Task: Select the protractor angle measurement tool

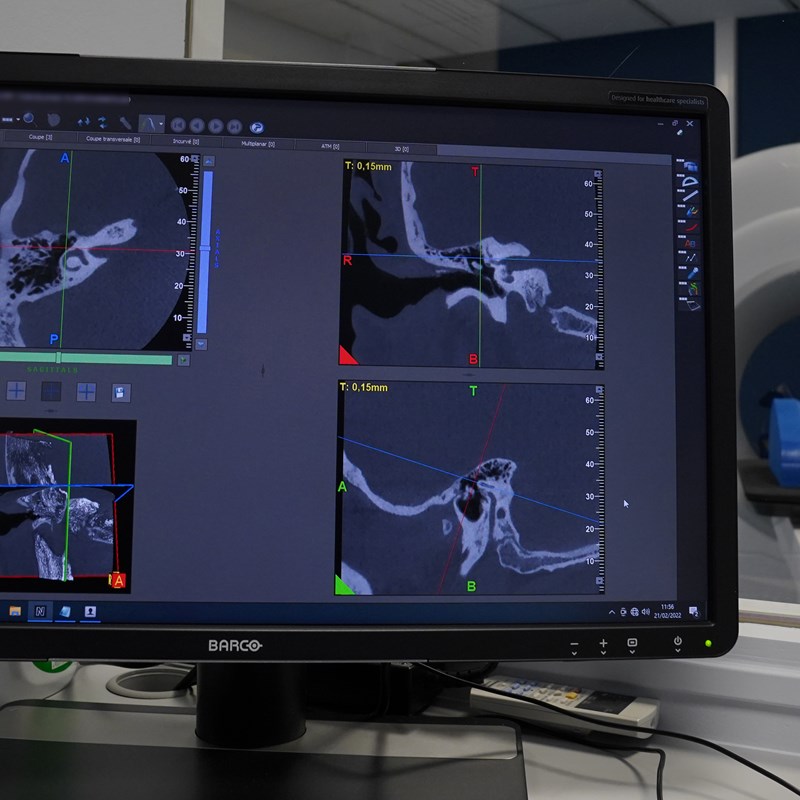Action: click(690, 183)
